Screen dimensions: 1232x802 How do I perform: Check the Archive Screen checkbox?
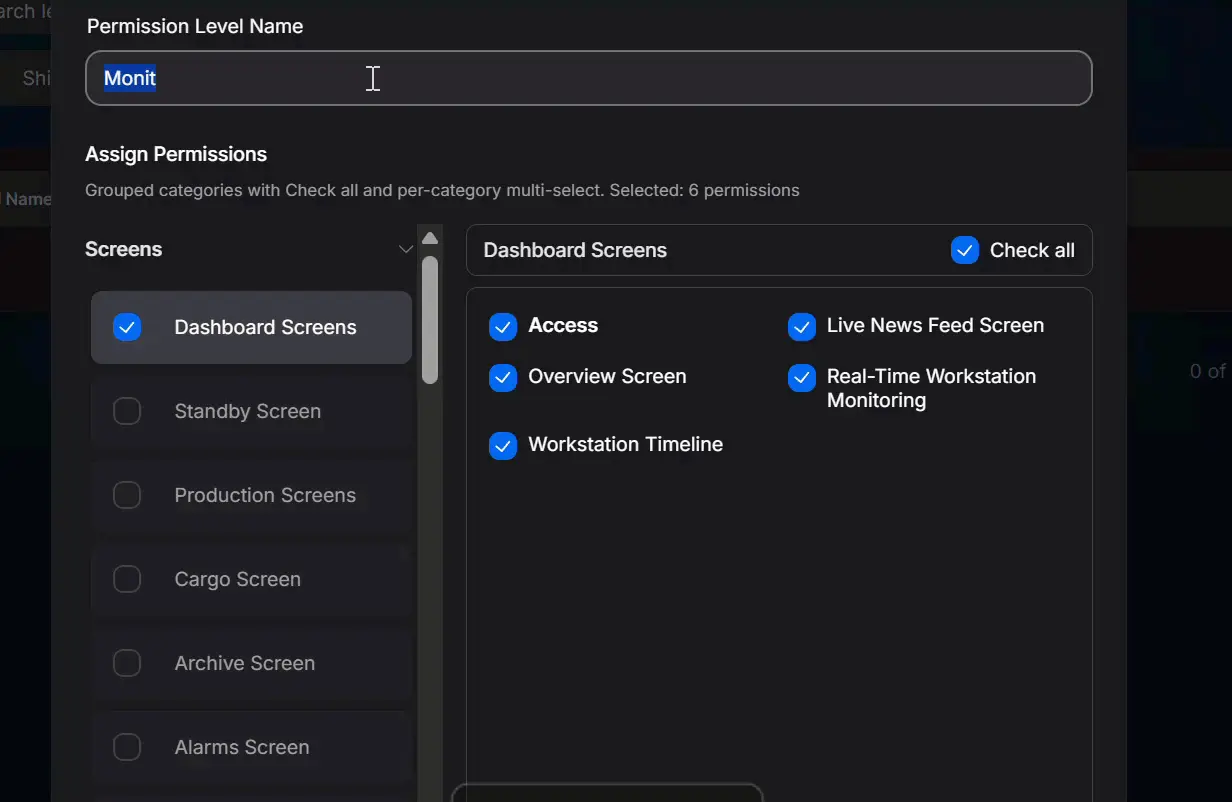[x=127, y=663]
